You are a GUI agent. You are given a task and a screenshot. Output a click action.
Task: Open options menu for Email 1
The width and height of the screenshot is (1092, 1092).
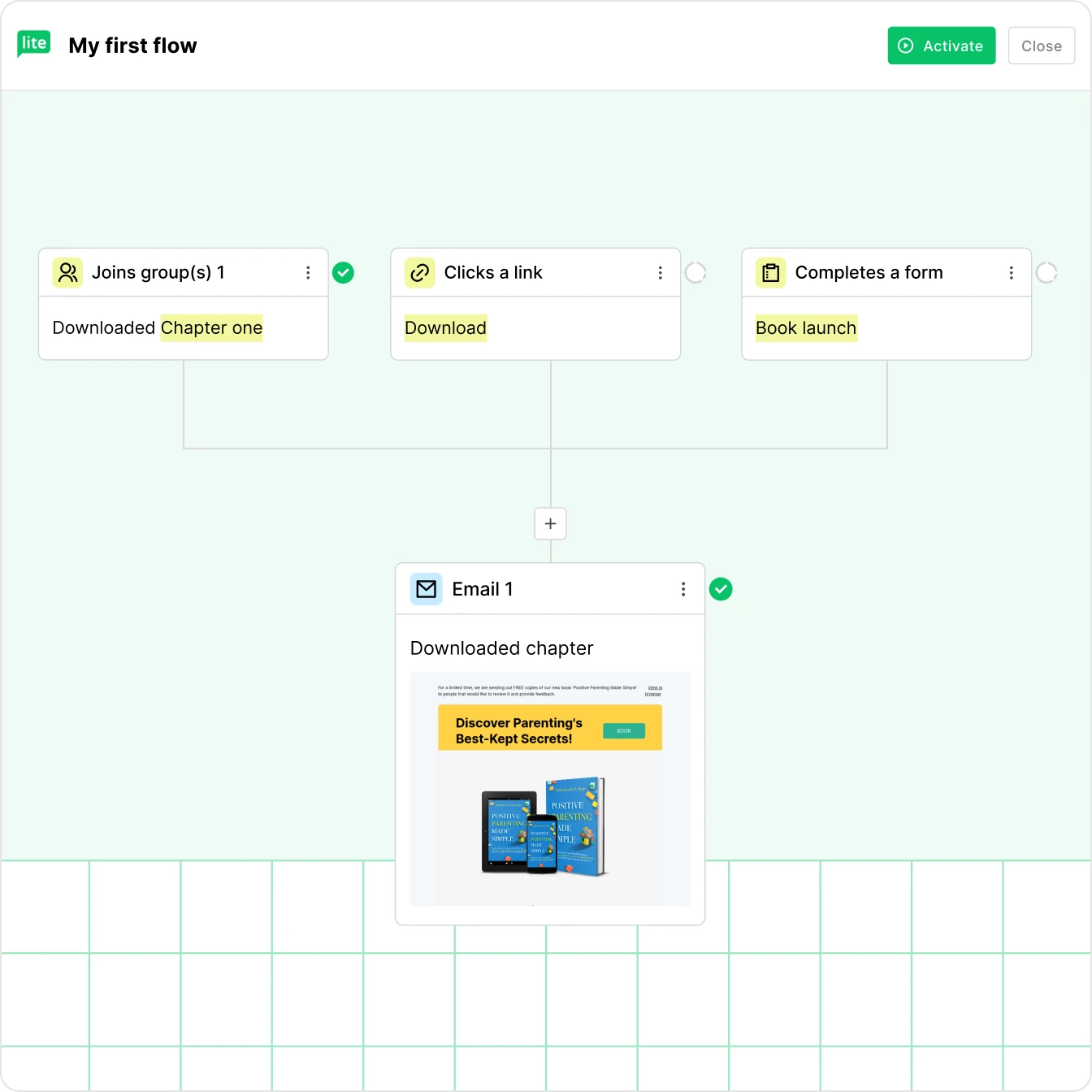pos(683,589)
